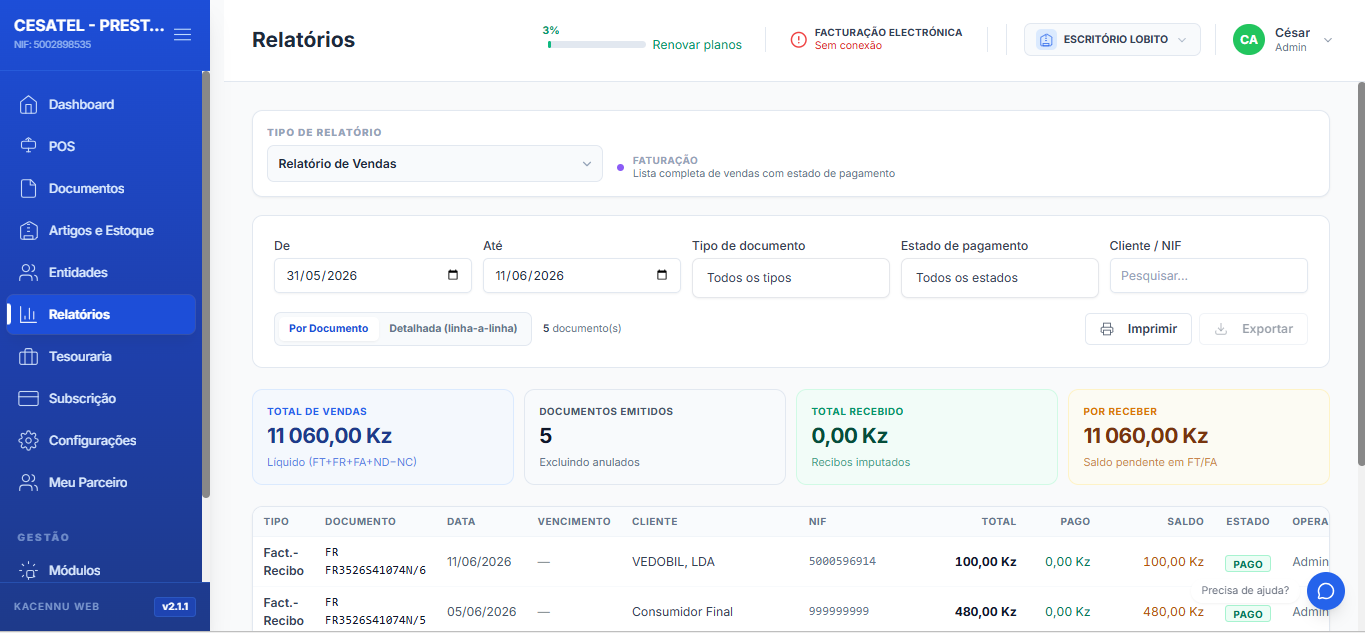Click the Dashboard home icon
Screen dimensions: 1365x633
pos(28,104)
